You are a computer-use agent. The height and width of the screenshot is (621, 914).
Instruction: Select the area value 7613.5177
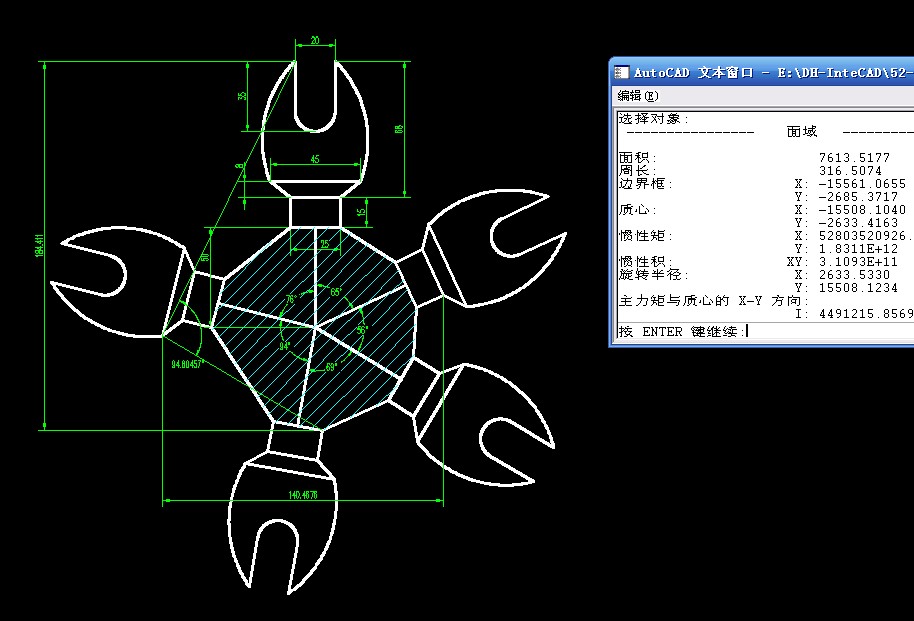854,158
